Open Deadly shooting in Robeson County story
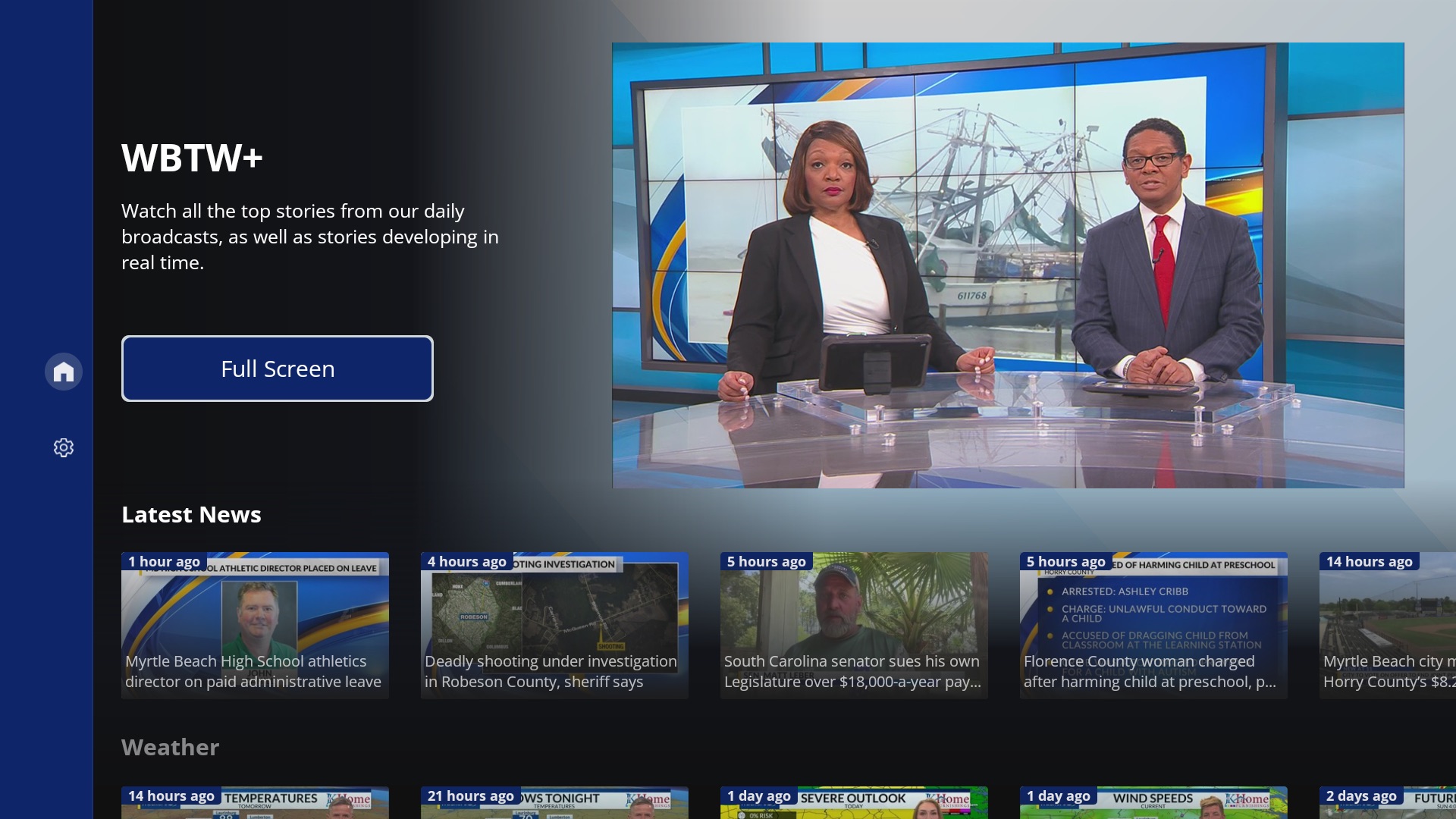 click(x=554, y=626)
